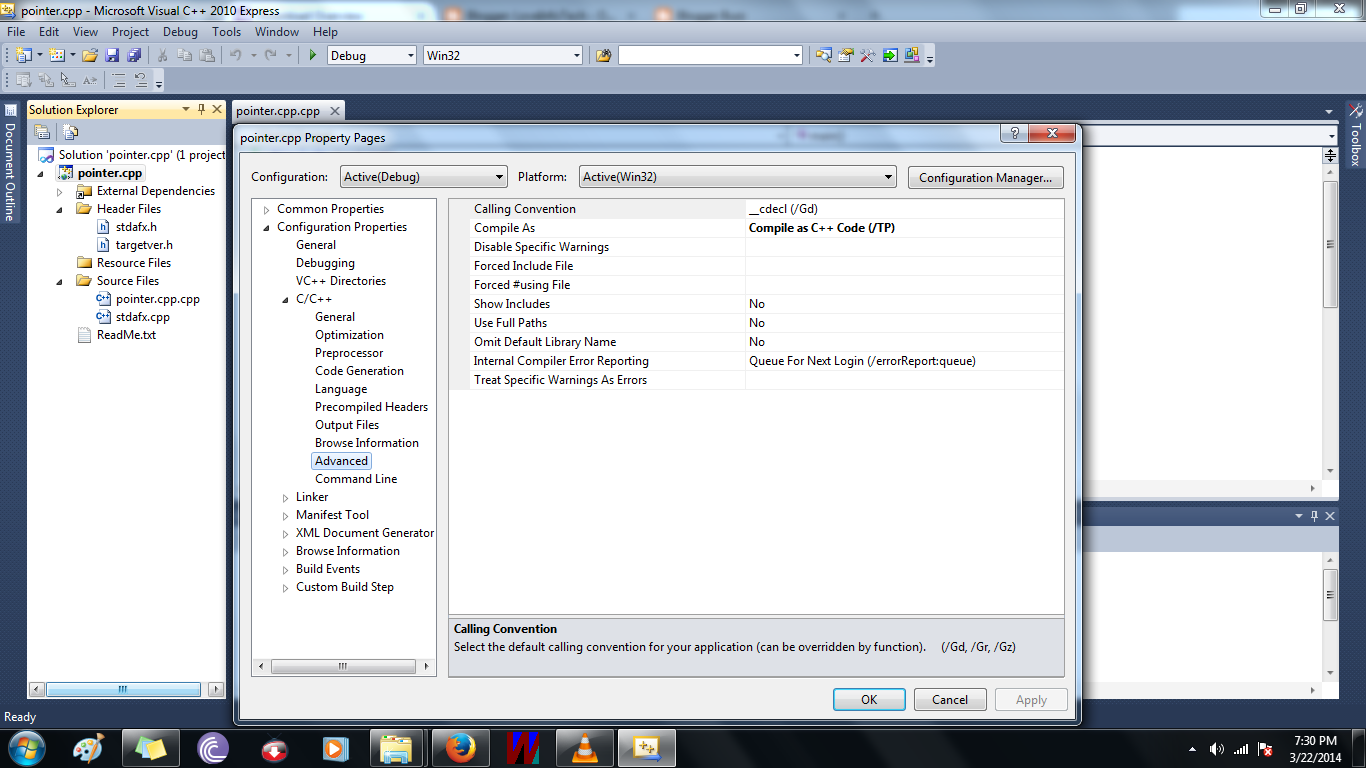1366x768 pixels.
Task: Expand the Manifest Tool tree node
Action: coord(285,516)
